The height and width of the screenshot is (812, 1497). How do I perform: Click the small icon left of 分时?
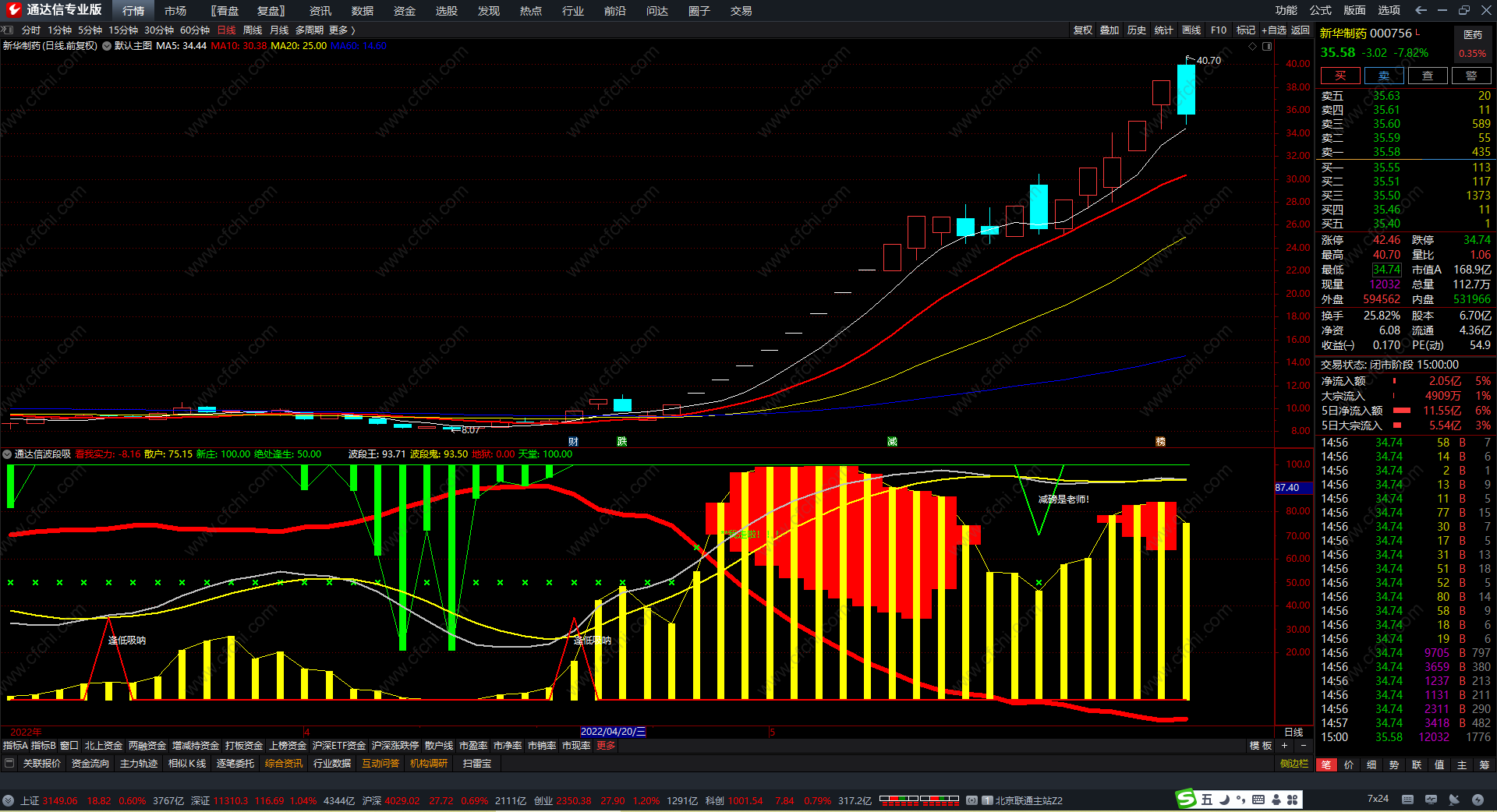pyautogui.click(x=8, y=30)
